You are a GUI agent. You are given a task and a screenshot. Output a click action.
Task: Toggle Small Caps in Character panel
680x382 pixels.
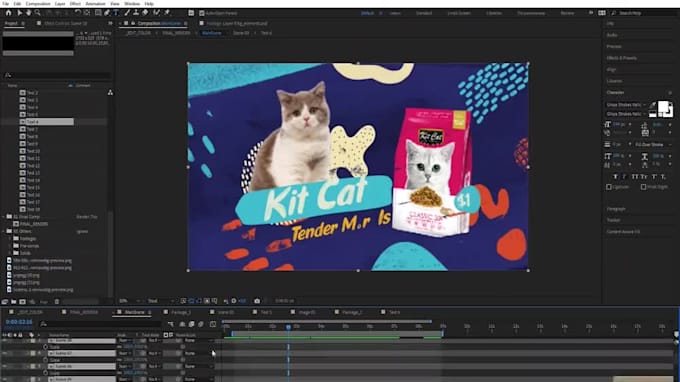(x=644, y=176)
